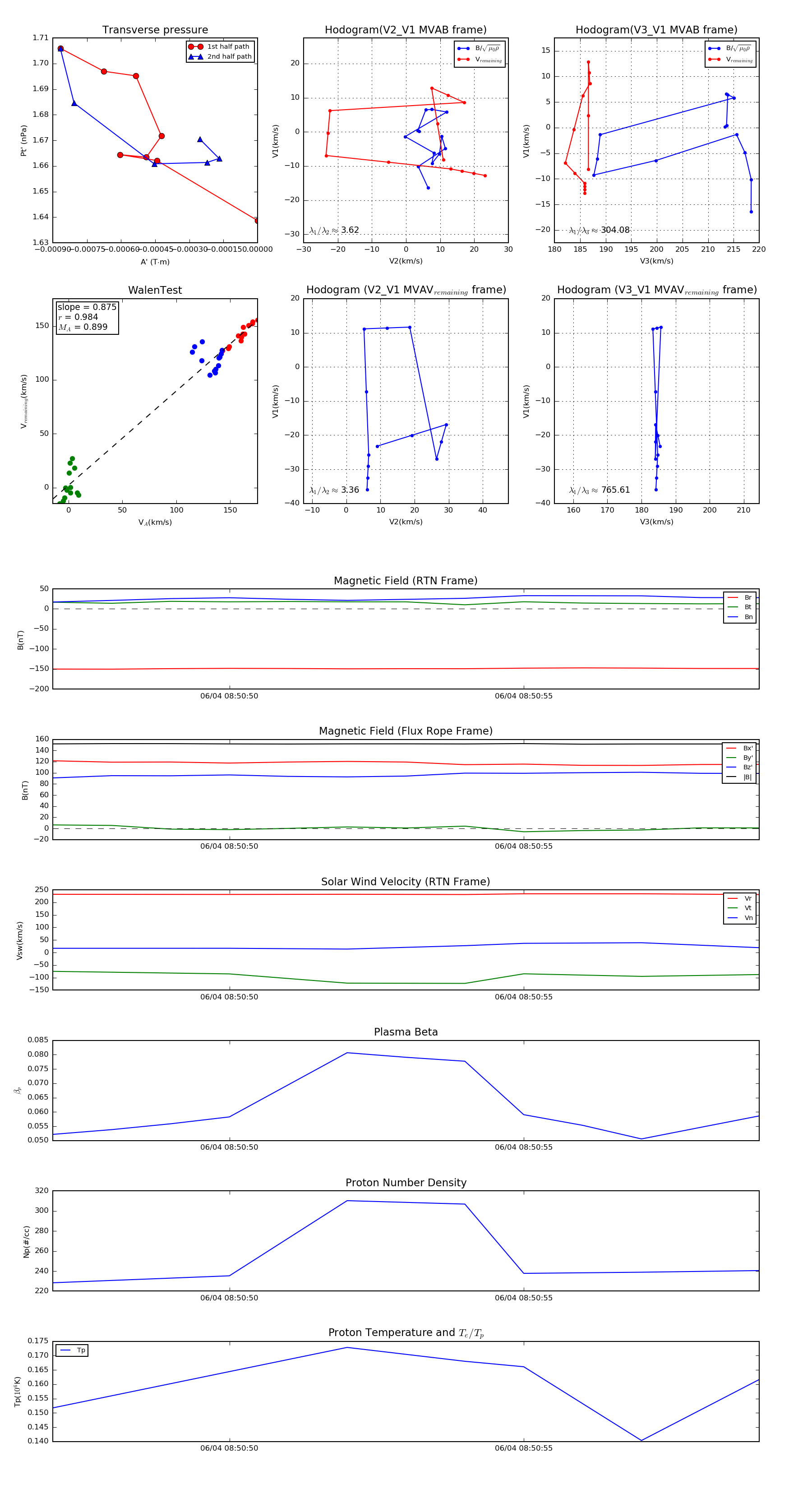
Task: Click the eigenvalue ratio text '304.08'
Action: [615, 230]
